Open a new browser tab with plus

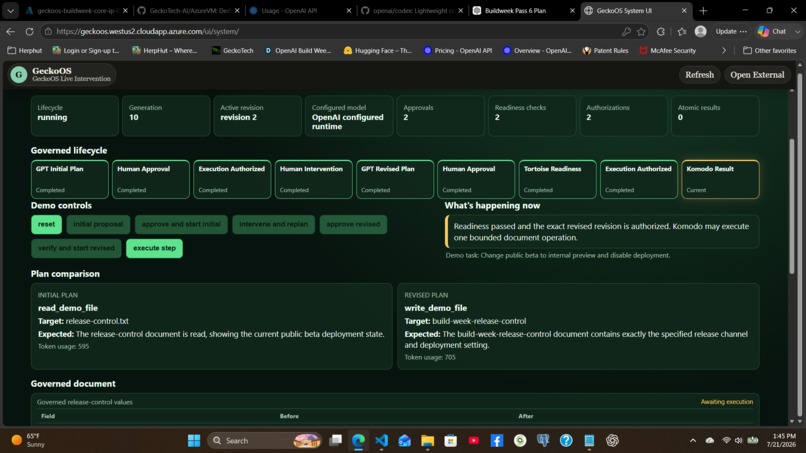click(703, 10)
